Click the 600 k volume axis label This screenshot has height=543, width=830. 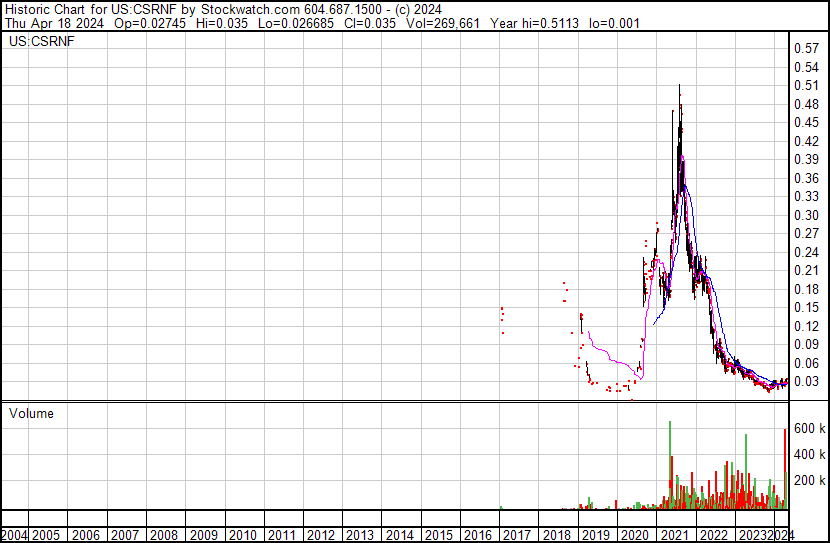click(809, 428)
